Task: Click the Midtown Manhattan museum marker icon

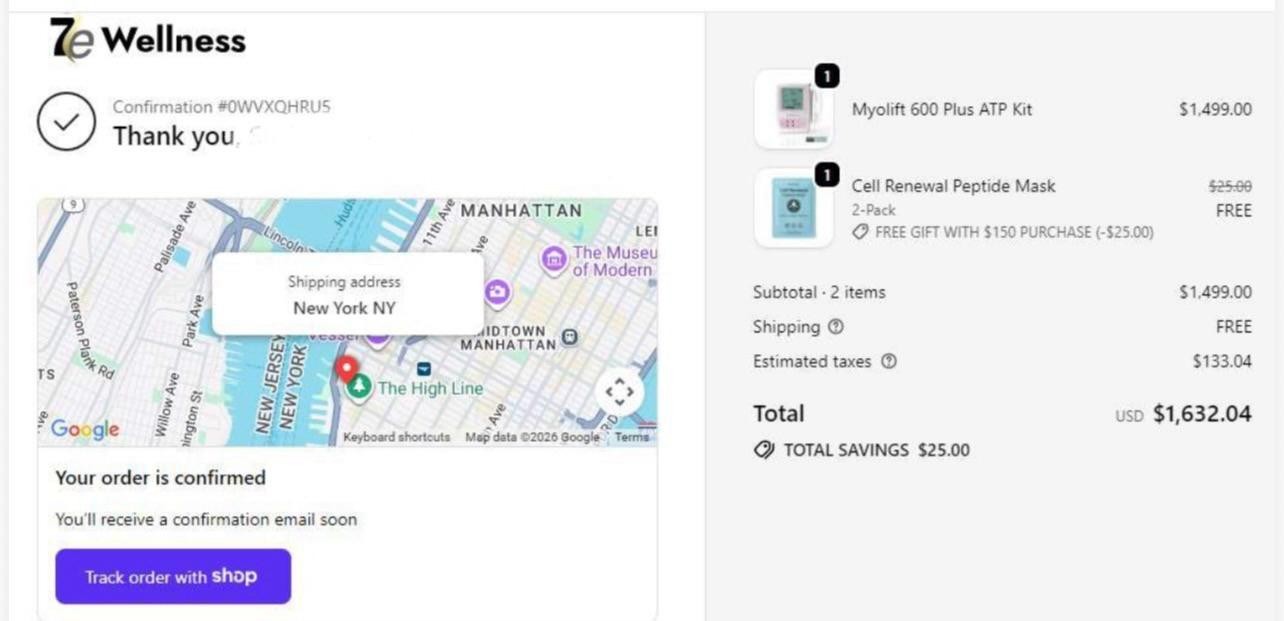Action: [x=569, y=336]
